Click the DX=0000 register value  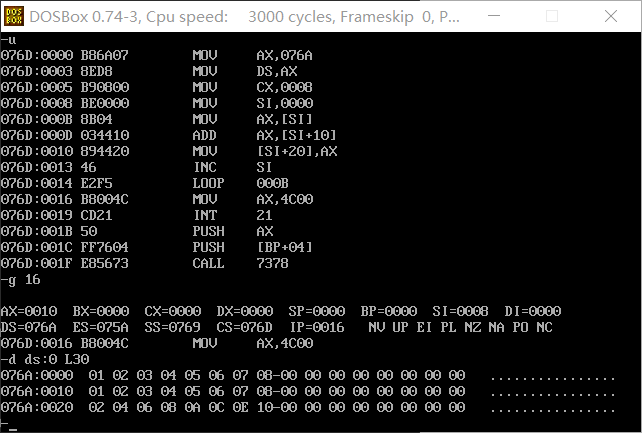point(245,311)
